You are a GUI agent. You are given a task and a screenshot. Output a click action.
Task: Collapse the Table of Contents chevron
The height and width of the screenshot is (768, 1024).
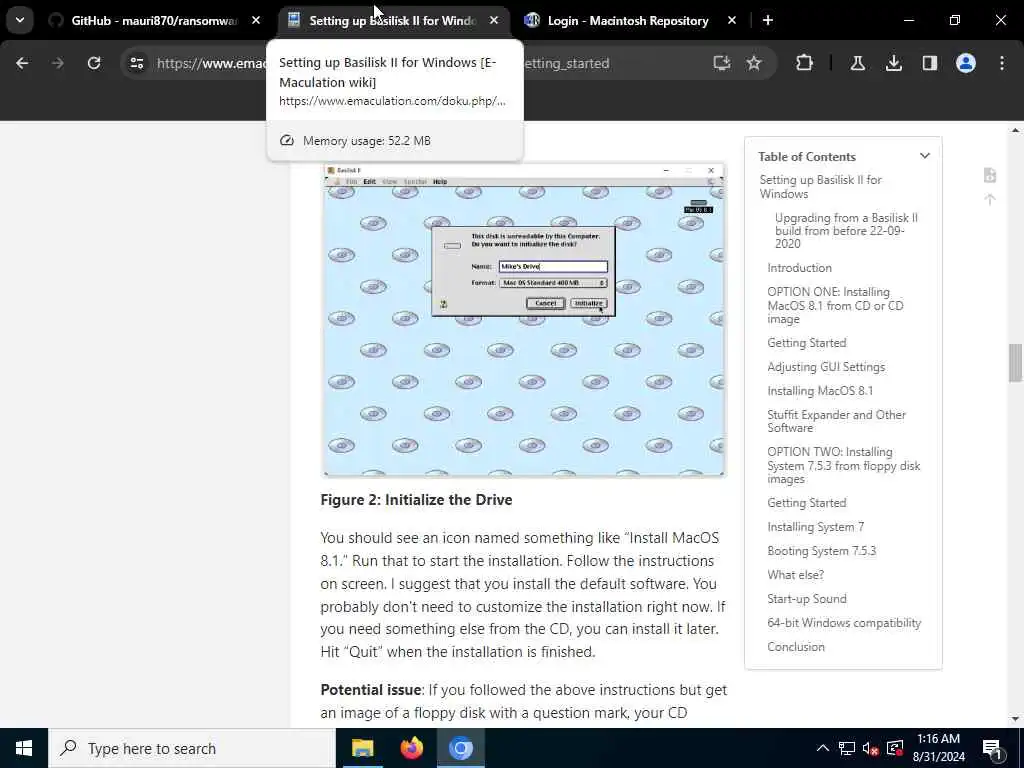coord(925,156)
